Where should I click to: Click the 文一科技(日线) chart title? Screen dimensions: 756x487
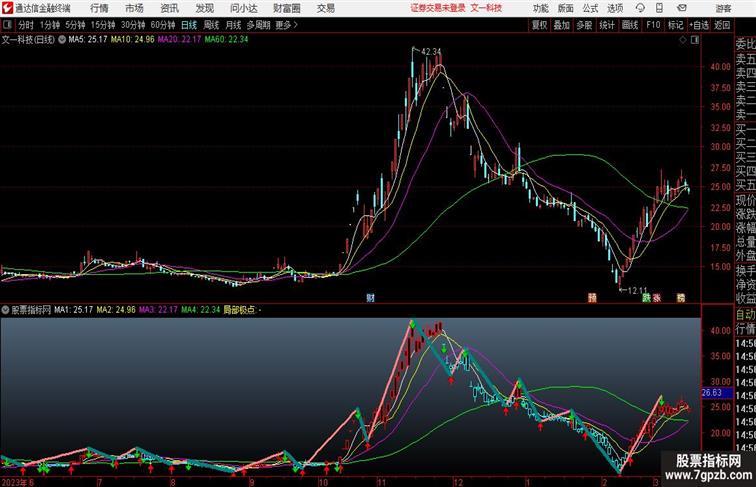click(28, 40)
